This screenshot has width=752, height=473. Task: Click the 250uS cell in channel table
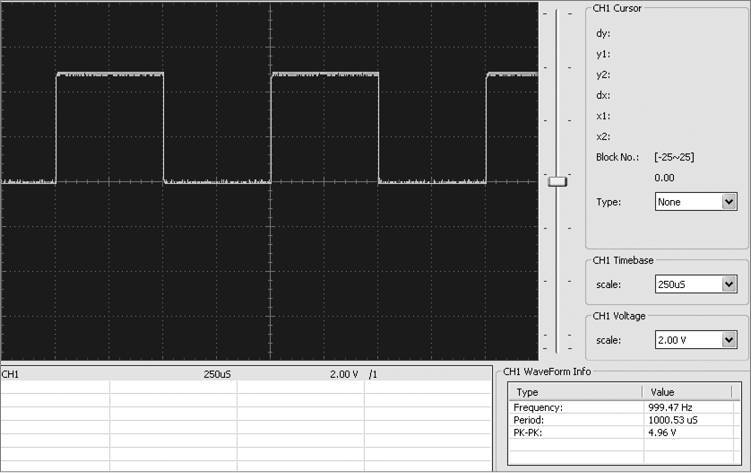217,374
